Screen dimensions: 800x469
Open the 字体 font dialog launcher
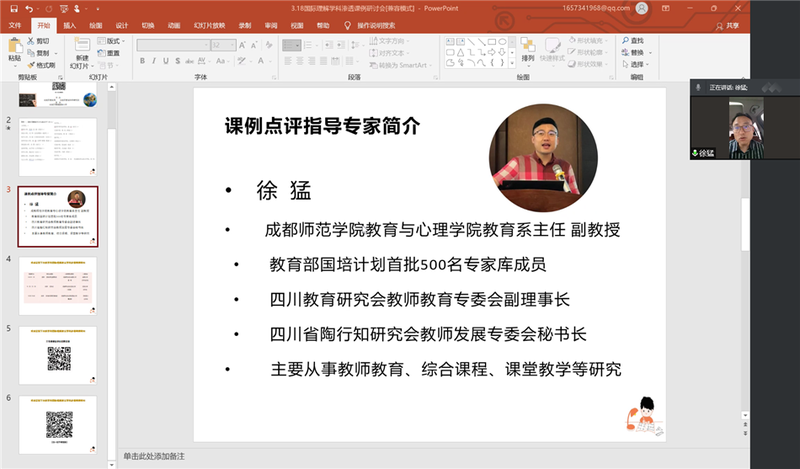point(274,78)
